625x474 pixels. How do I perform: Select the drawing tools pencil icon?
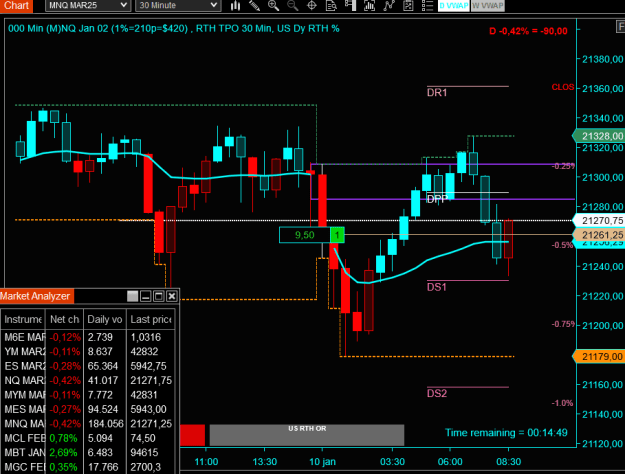click(x=254, y=6)
